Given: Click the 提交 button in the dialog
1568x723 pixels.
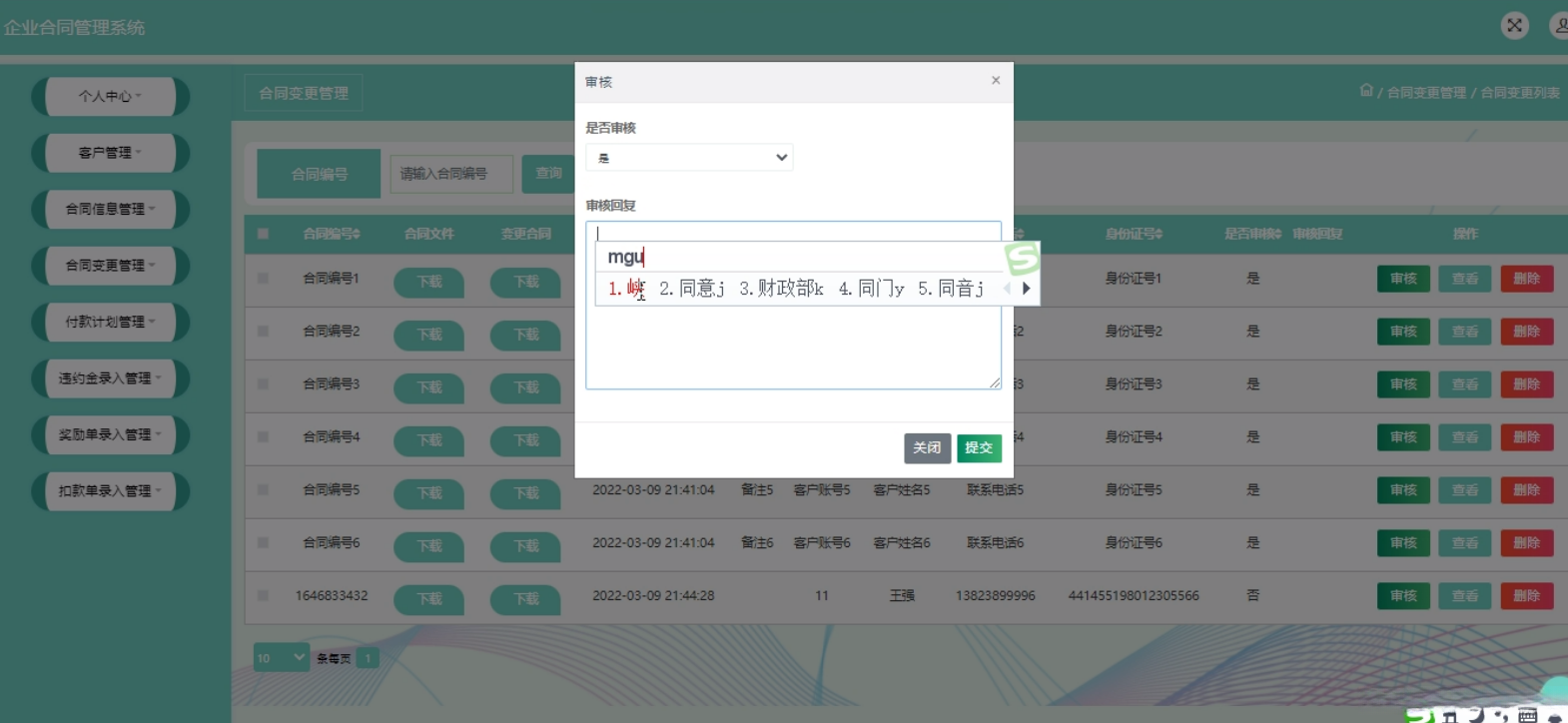Looking at the screenshot, I should click(x=979, y=448).
